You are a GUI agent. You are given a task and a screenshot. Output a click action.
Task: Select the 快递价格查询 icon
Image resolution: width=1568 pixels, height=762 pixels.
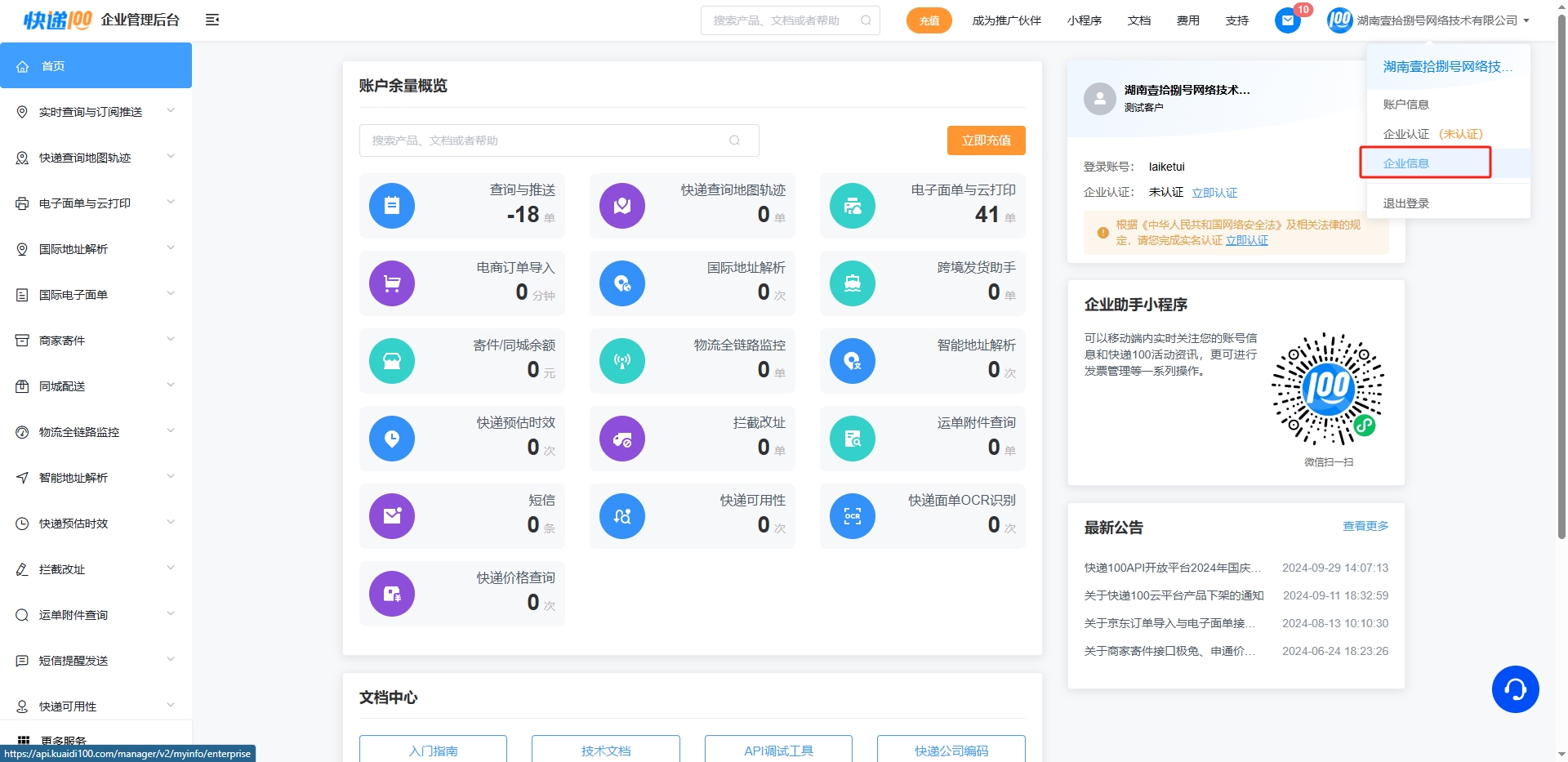(x=392, y=593)
